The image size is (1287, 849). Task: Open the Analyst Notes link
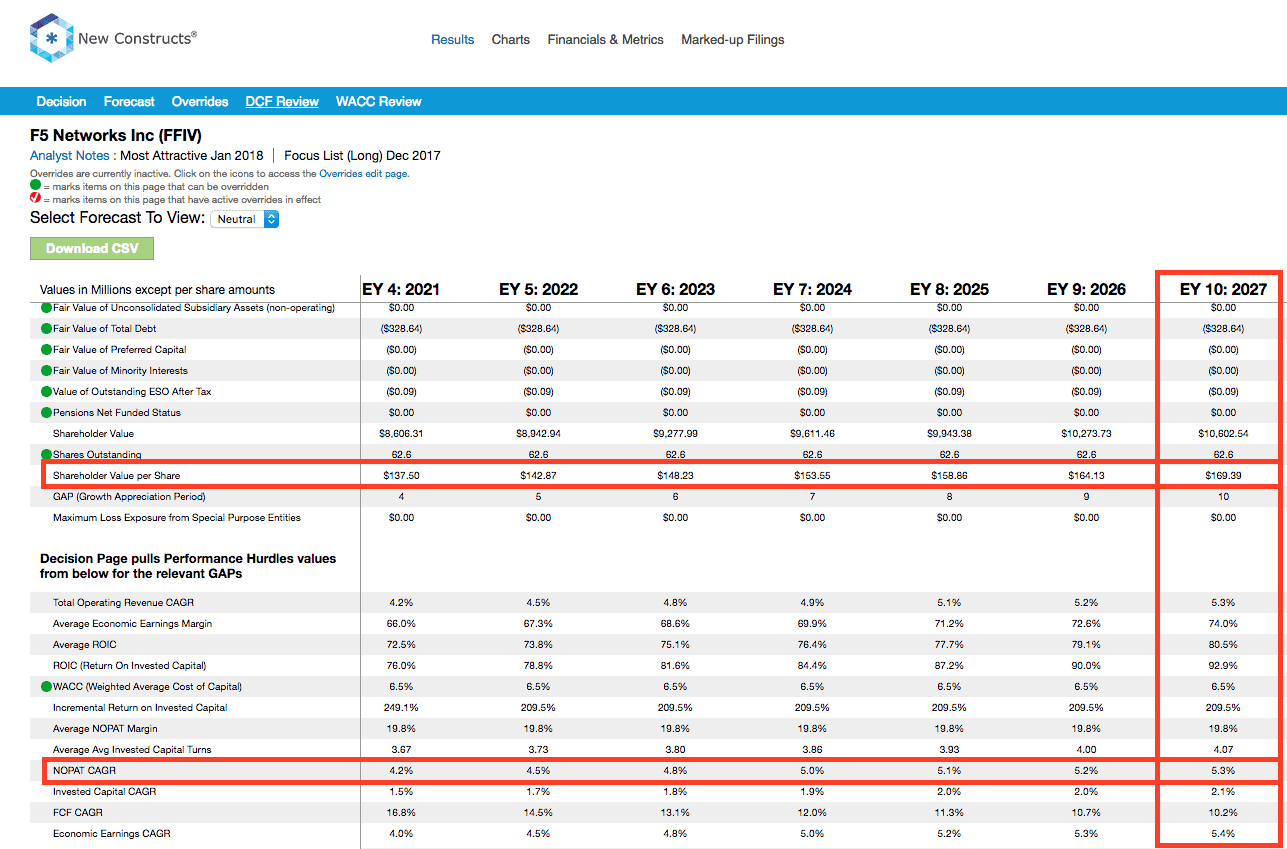click(x=70, y=155)
